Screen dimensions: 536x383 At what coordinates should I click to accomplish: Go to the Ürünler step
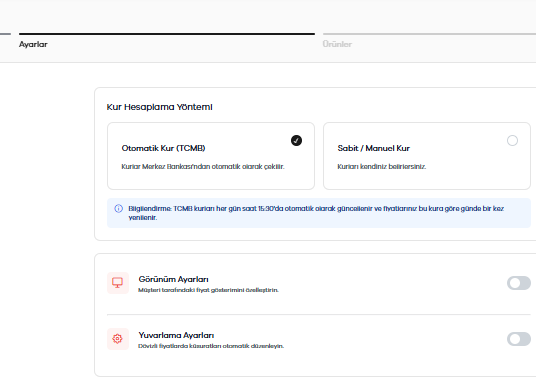coord(337,44)
